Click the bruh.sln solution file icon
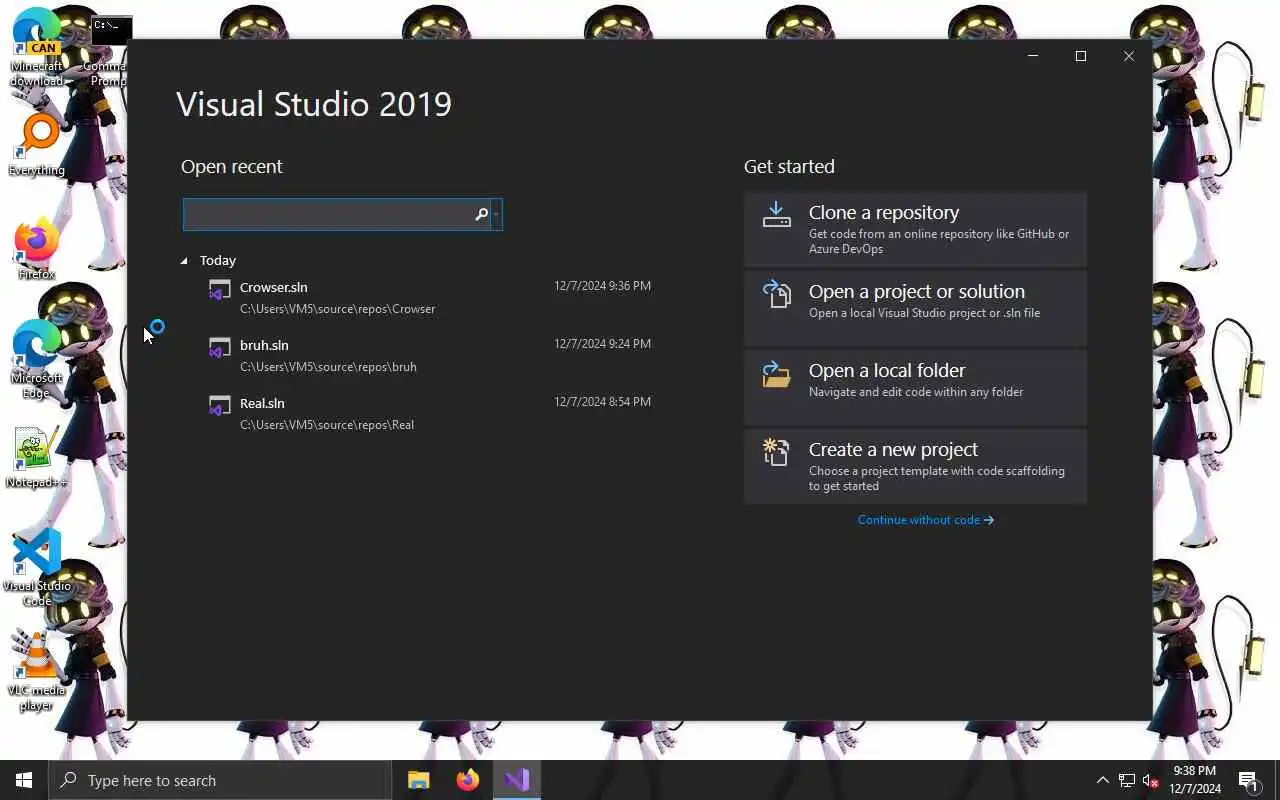1280x800 pixels. click(219, 349)
